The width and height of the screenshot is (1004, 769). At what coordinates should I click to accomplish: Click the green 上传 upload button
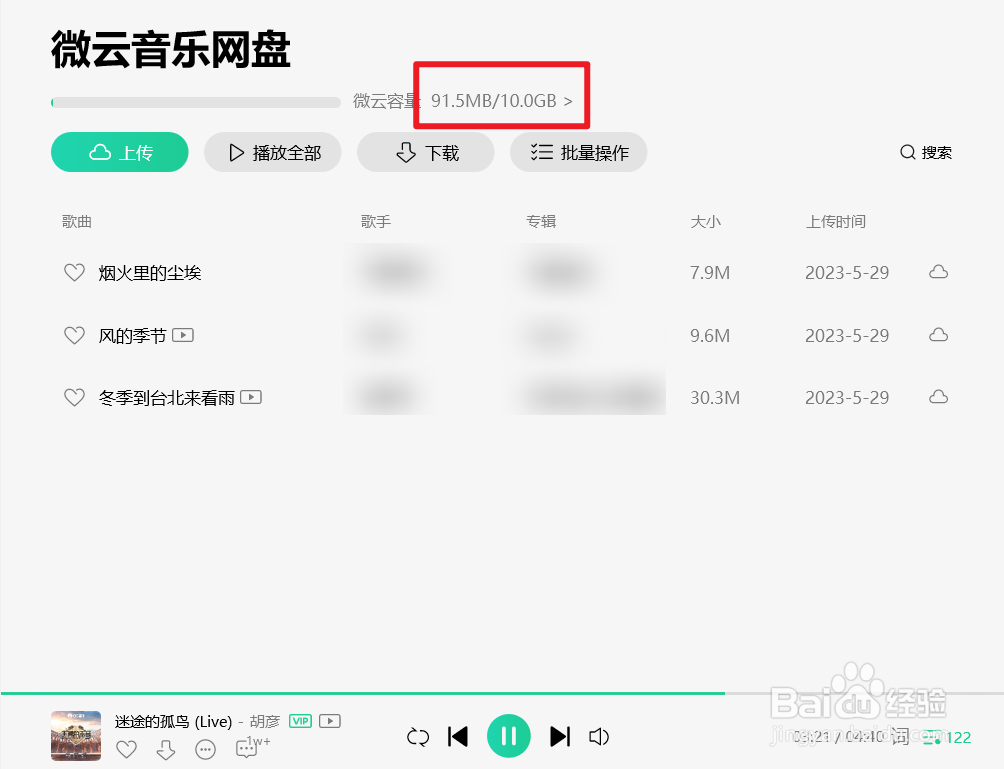pos(120,152)
